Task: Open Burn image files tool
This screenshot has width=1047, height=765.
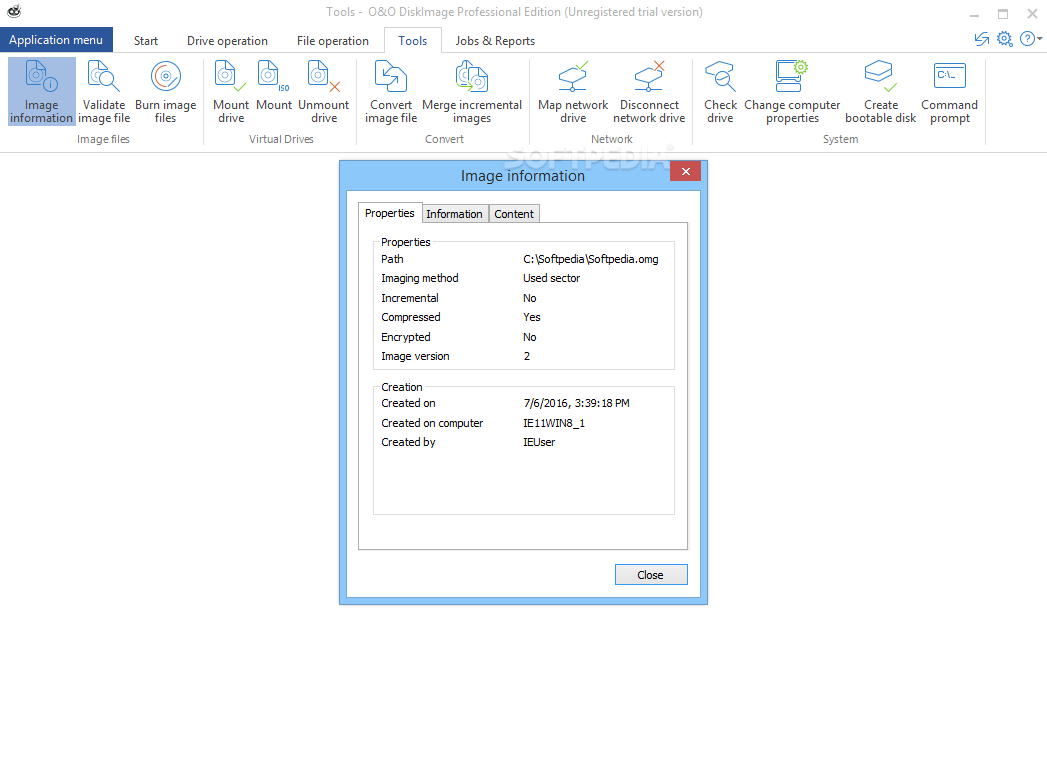Action: point(166,91)
